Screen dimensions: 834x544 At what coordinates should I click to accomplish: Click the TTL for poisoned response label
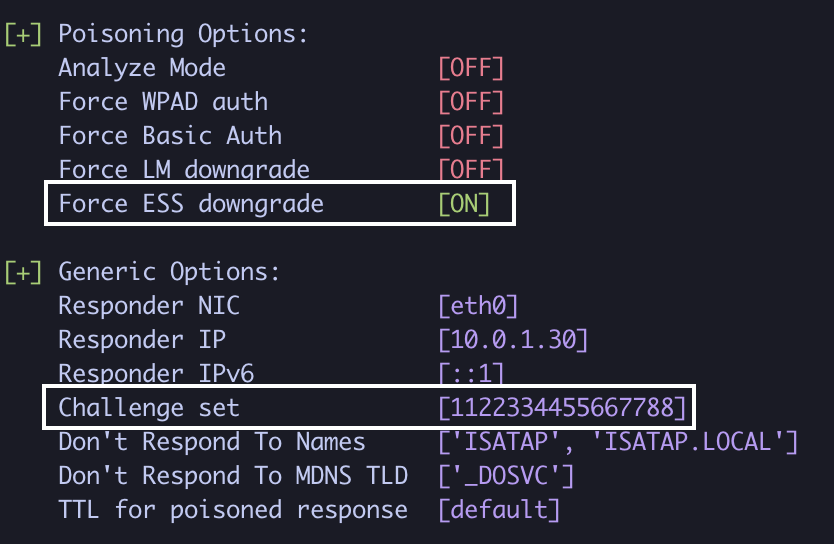point(233,510)
